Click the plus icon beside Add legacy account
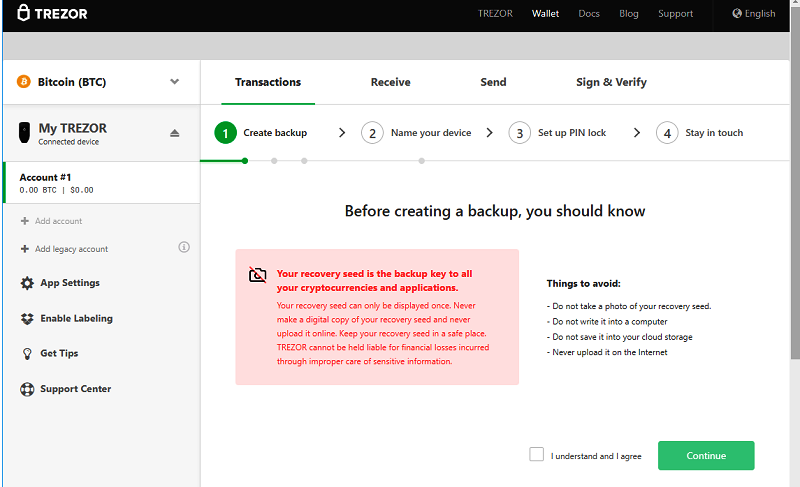 (x=24, y=249)
